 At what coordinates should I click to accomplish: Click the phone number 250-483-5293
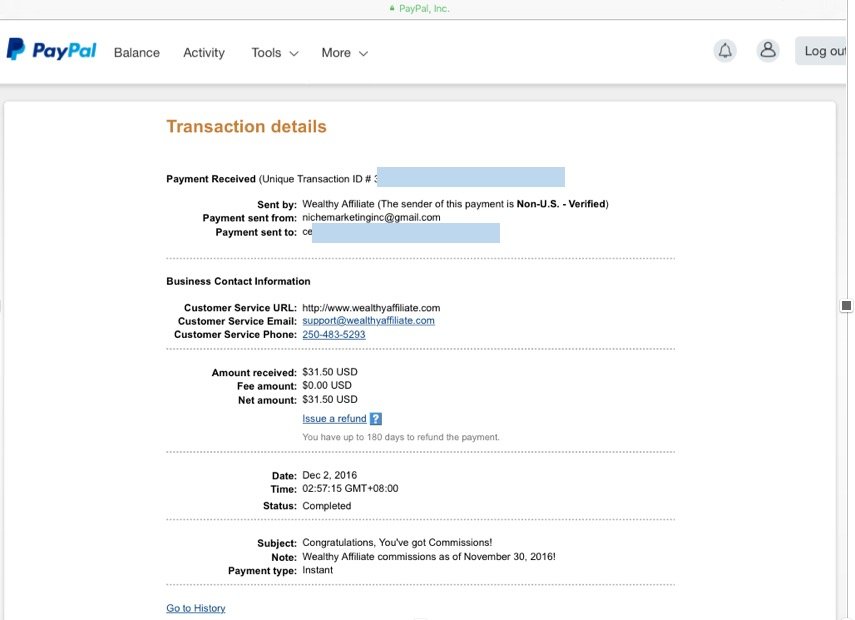tap(334, 334)
